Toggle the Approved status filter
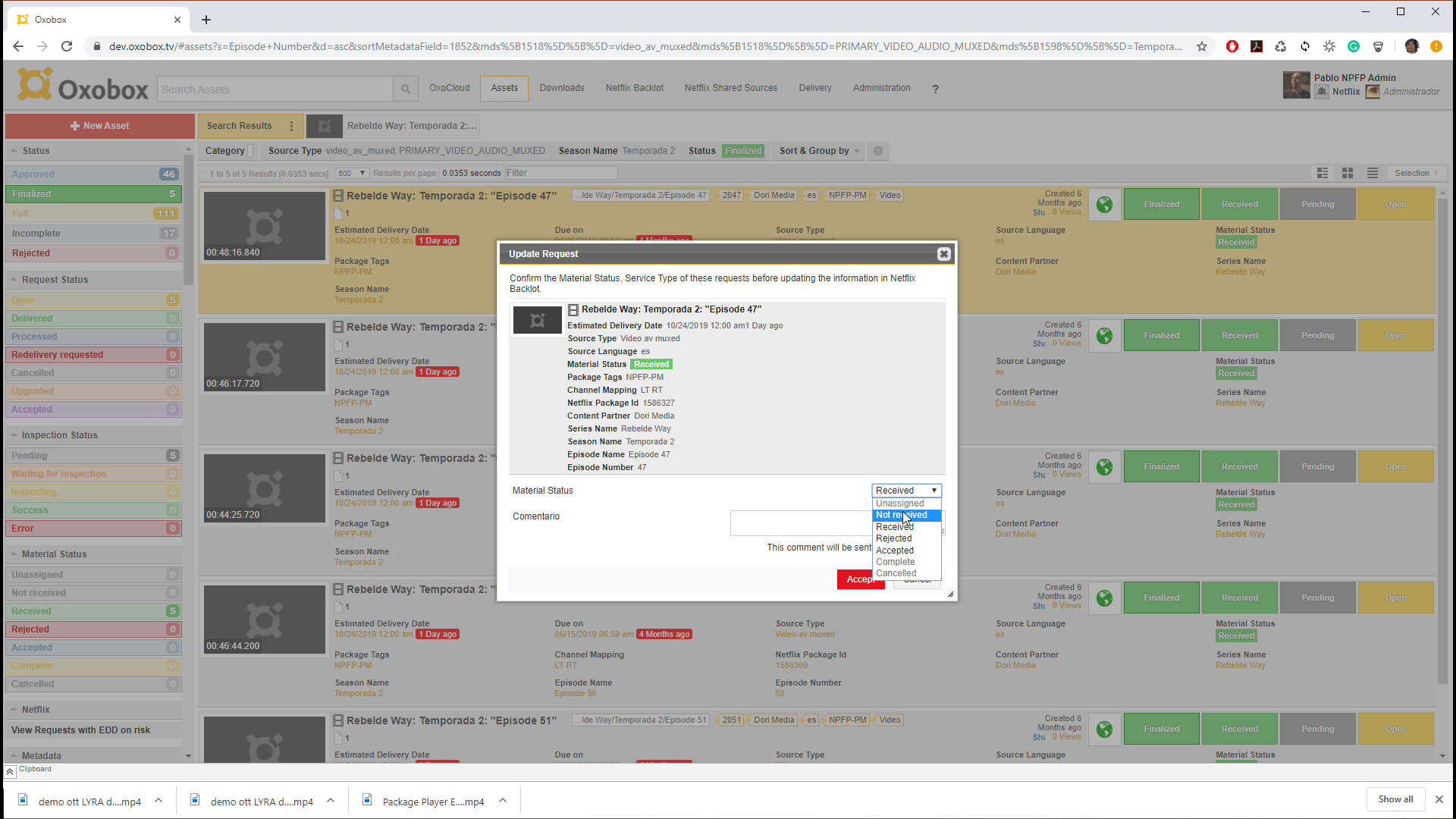Viewport: 1456px width, 819px height. click(93, 174)
